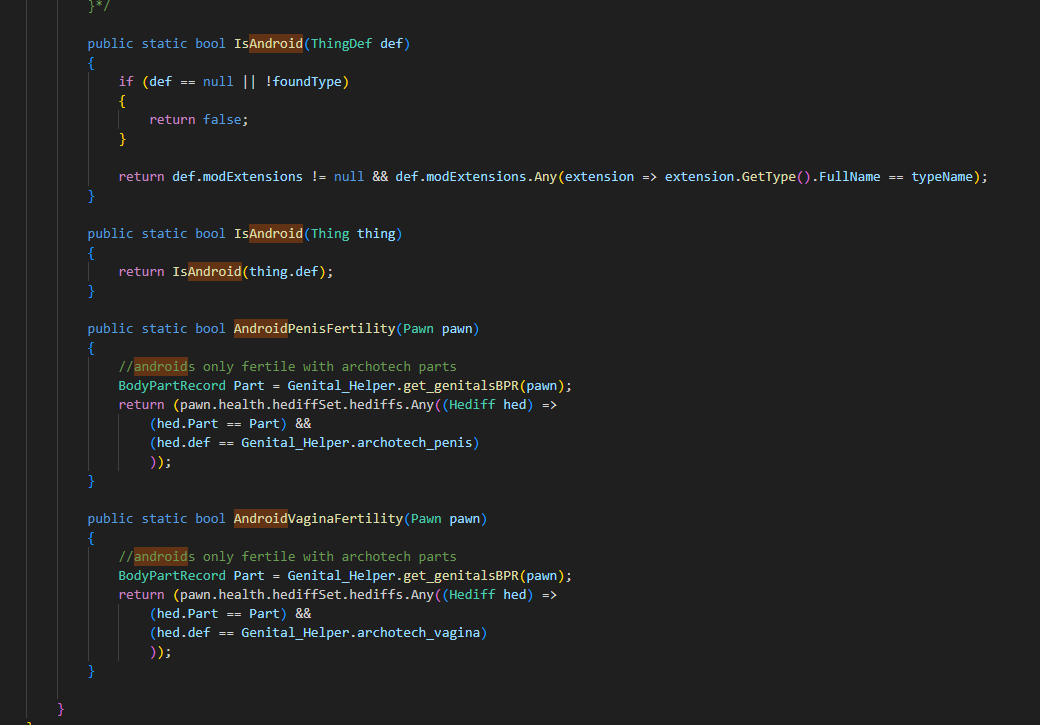Click the archotech_vagina field reference

pyautogui.click(x=419, y=633)
